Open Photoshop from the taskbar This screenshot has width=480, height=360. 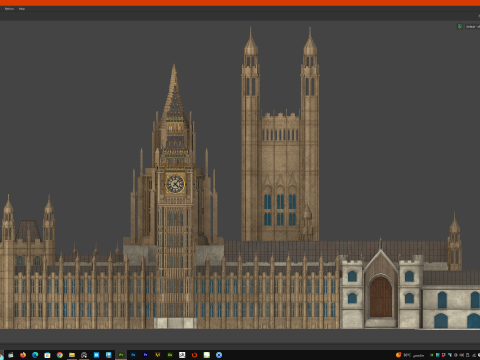tap(133, 355)
